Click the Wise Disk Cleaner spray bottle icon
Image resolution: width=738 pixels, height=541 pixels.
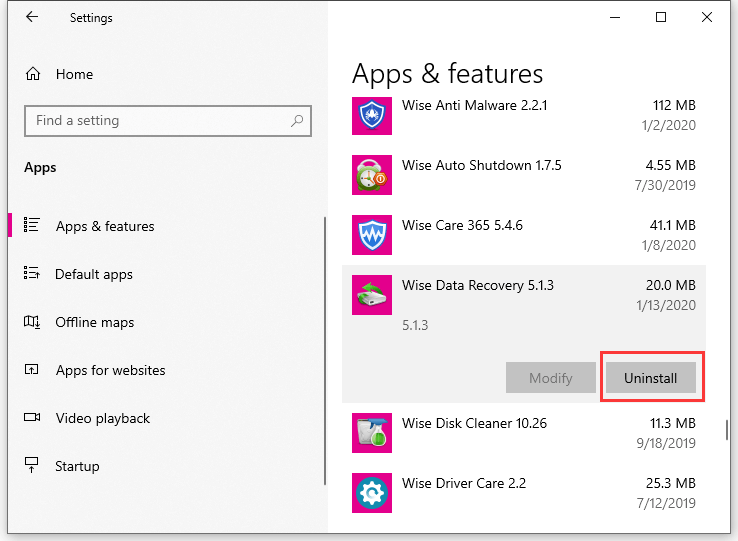coord(372,433)
